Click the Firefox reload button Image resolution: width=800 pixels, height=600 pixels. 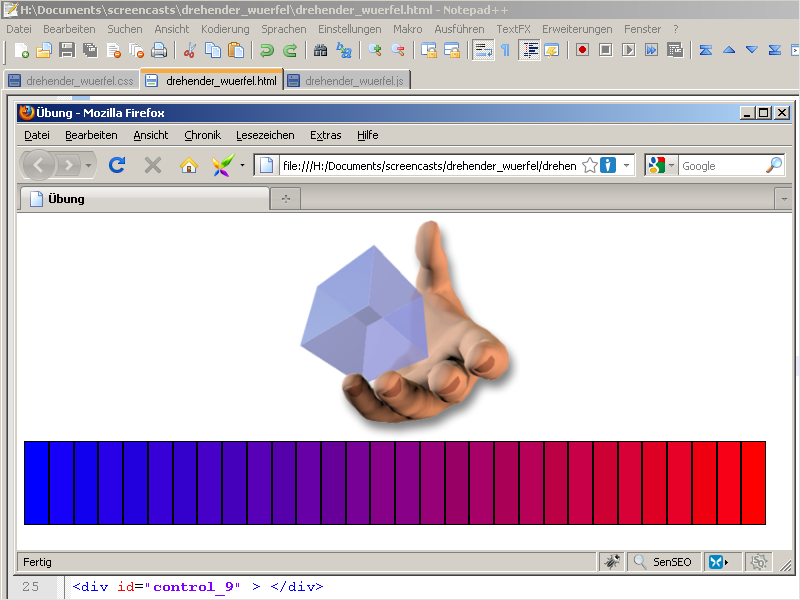pos(117,165)
